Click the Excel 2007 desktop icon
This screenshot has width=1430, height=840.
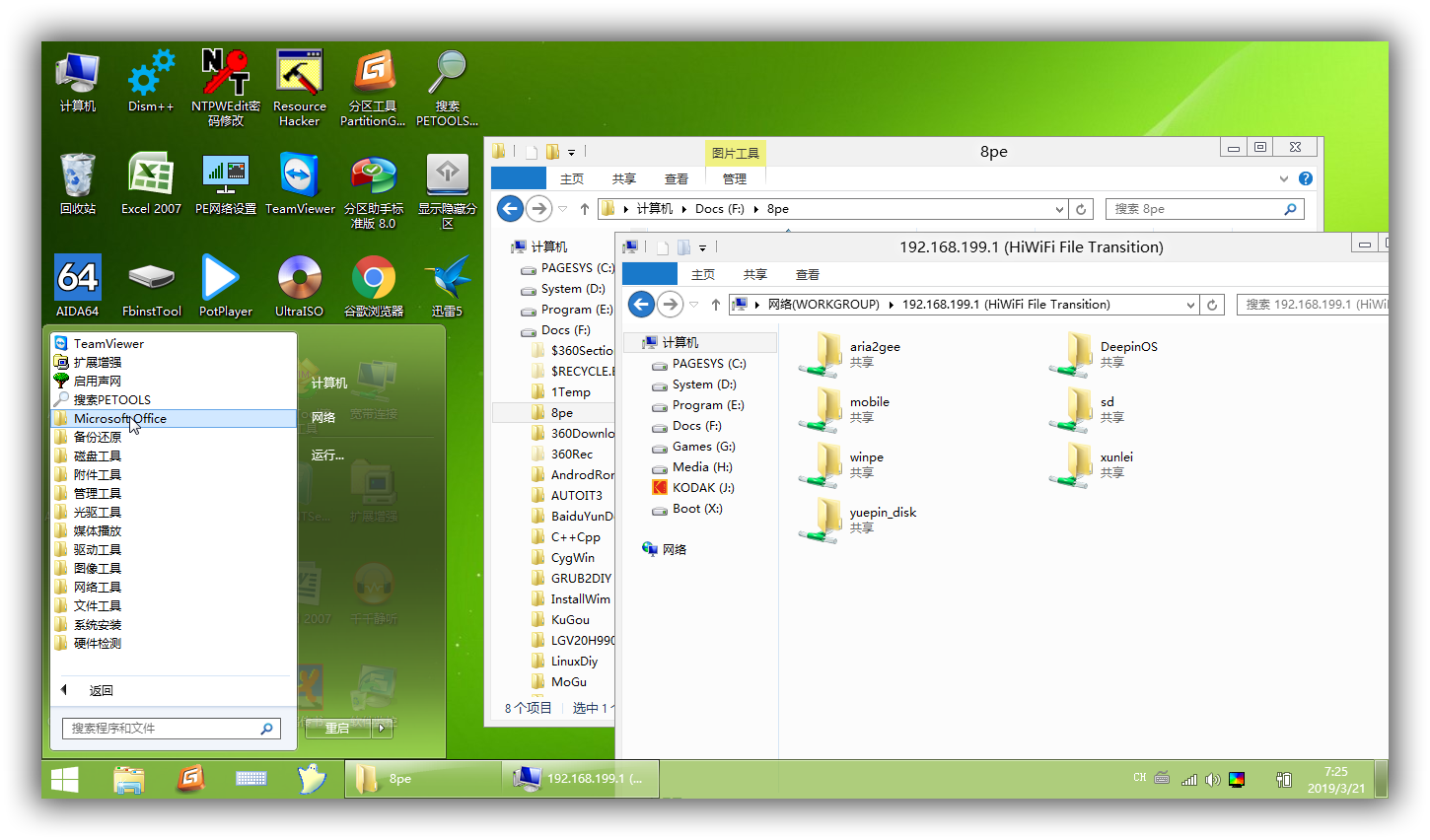tap(151, 183)
